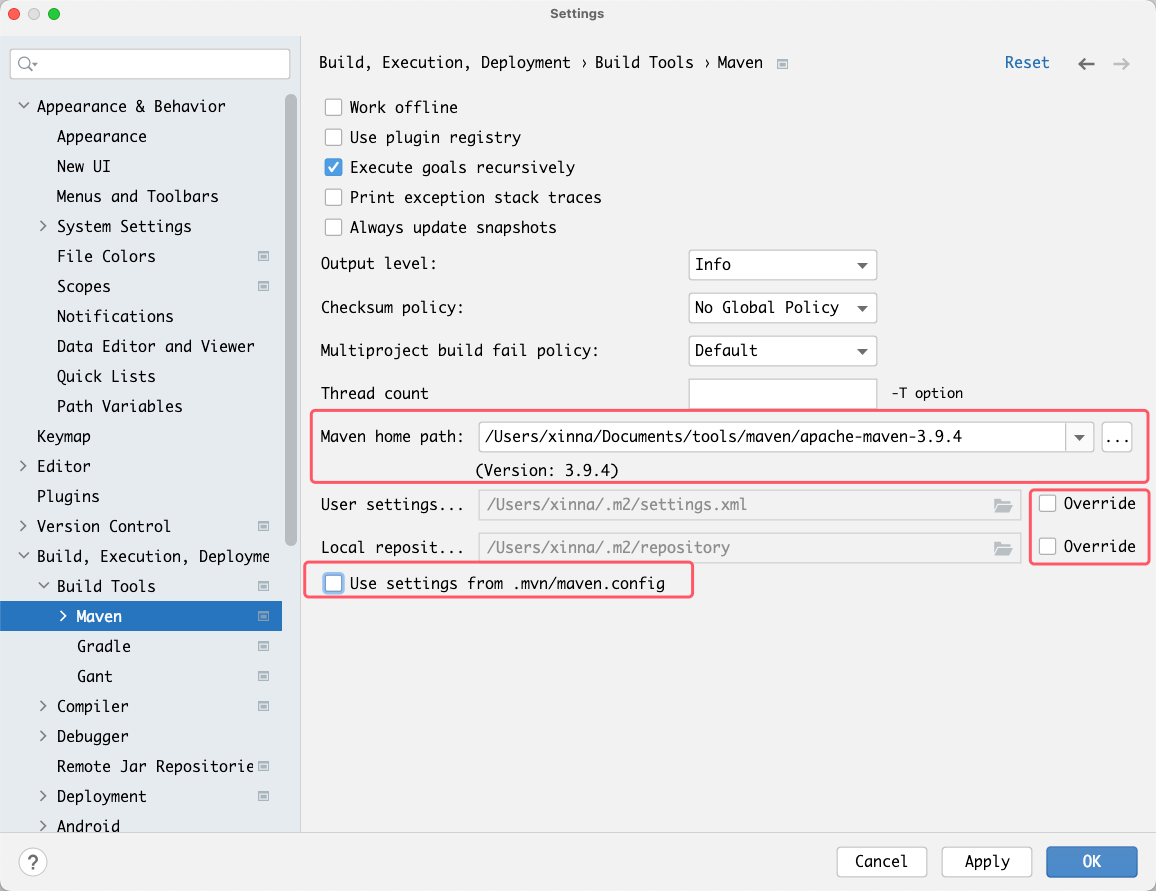
Task: Open the Maven home path dropdown arrow
Action: point(1079,437)
